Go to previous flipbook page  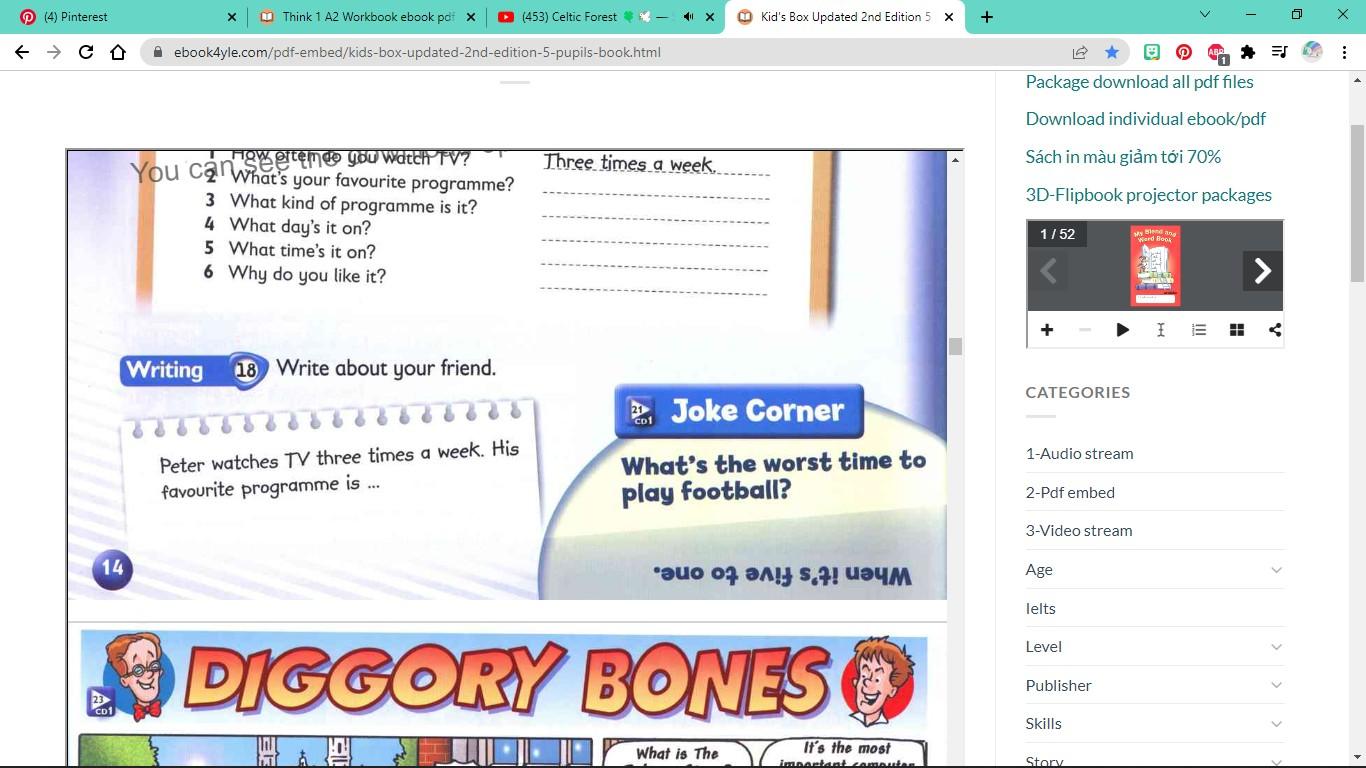pyautogui.click(x=1048, y=270)
